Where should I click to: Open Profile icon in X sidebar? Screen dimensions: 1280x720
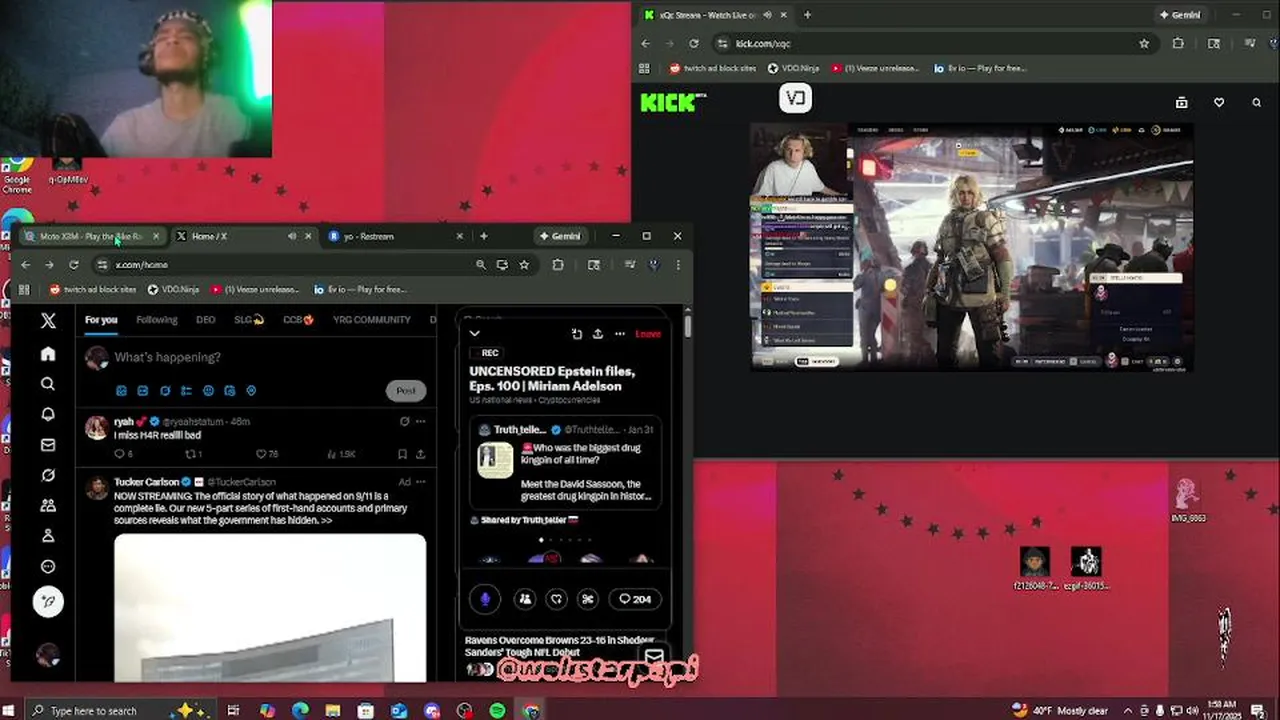47,536
